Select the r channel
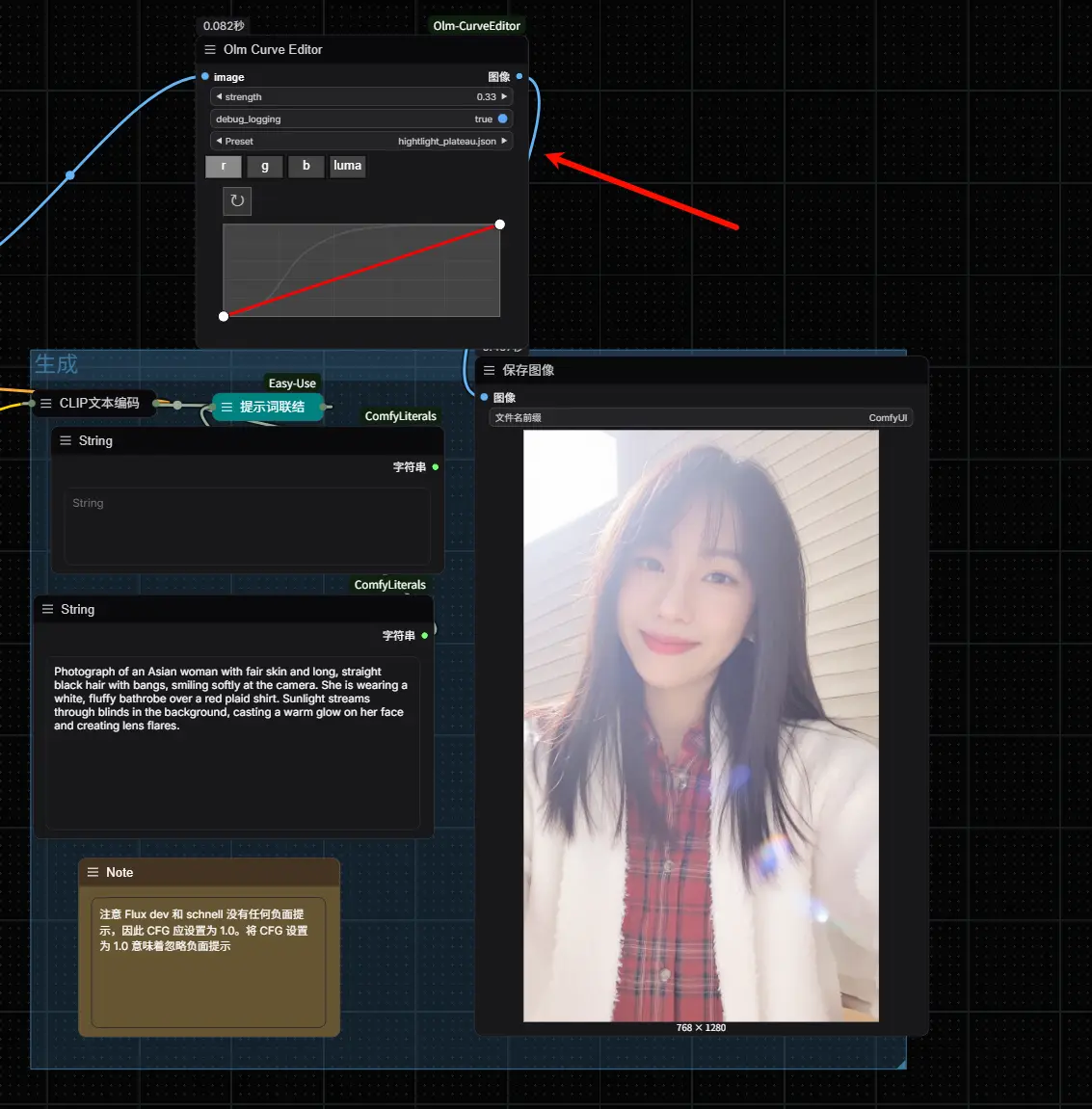1092x1109 pixels. point(224,167)
